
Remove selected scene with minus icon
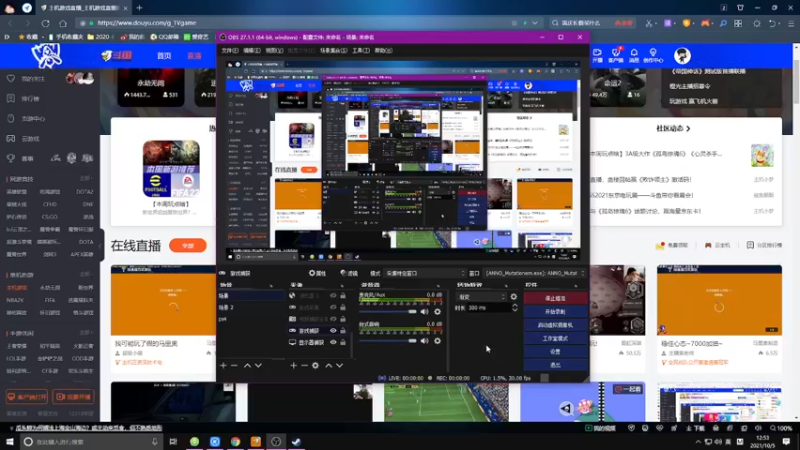(x=234, y=365)
